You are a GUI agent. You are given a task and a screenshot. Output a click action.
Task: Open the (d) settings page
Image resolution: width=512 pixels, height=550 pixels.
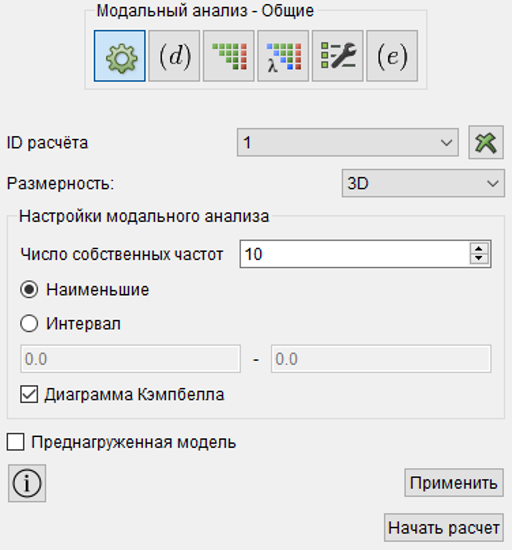(x=174, y=56)
